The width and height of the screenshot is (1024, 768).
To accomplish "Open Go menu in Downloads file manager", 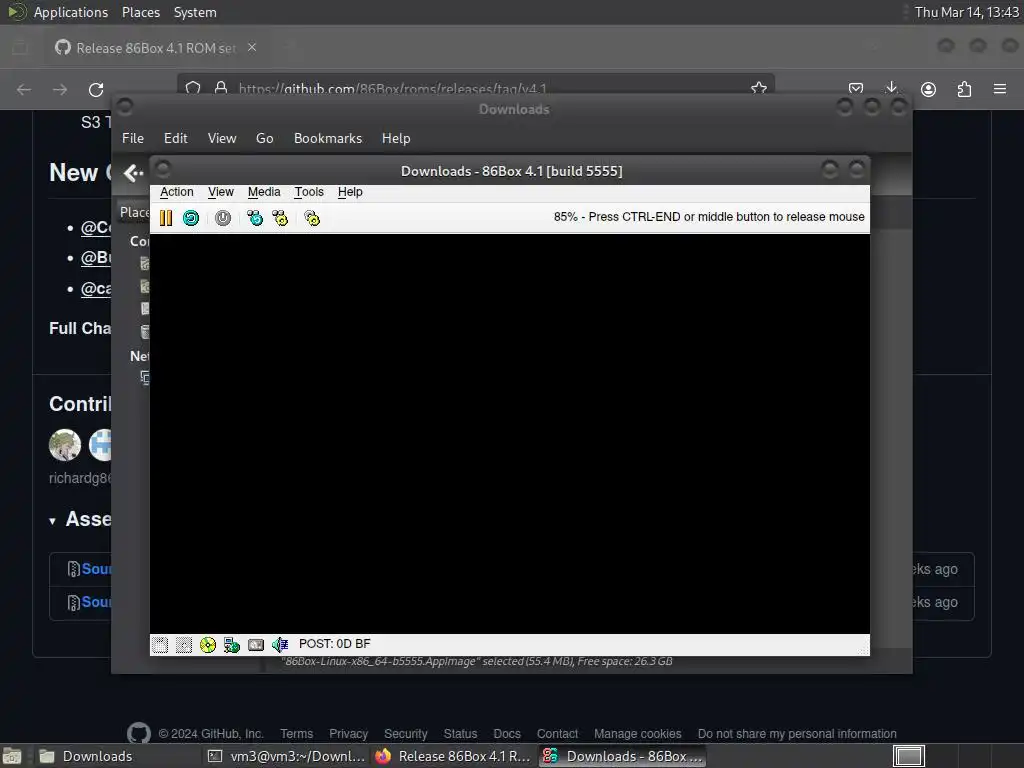I will click(264, 138).
